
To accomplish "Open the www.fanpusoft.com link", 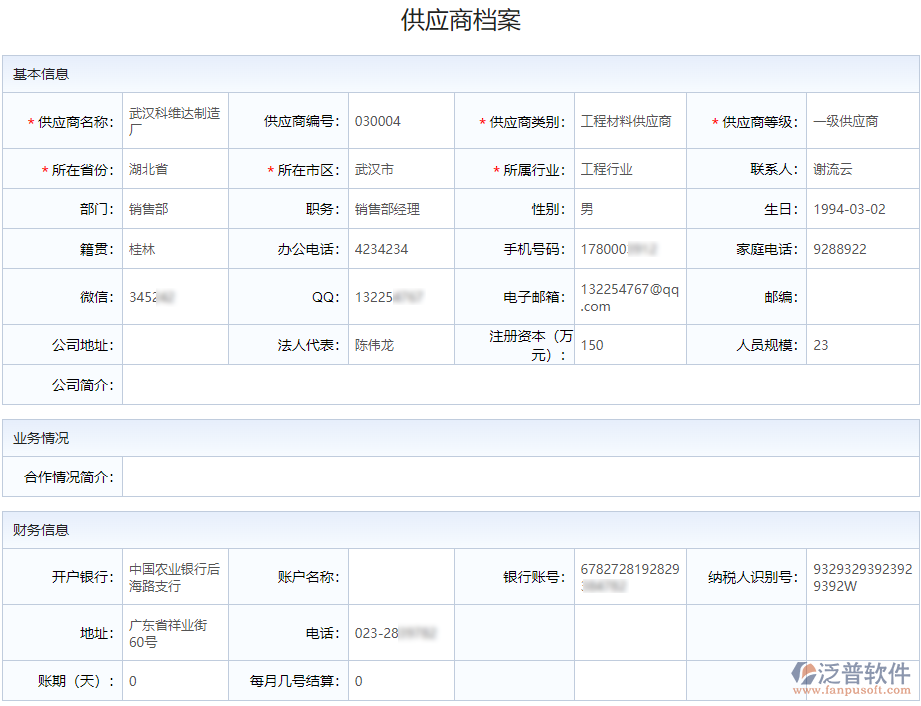I will (x=849, y=690).
